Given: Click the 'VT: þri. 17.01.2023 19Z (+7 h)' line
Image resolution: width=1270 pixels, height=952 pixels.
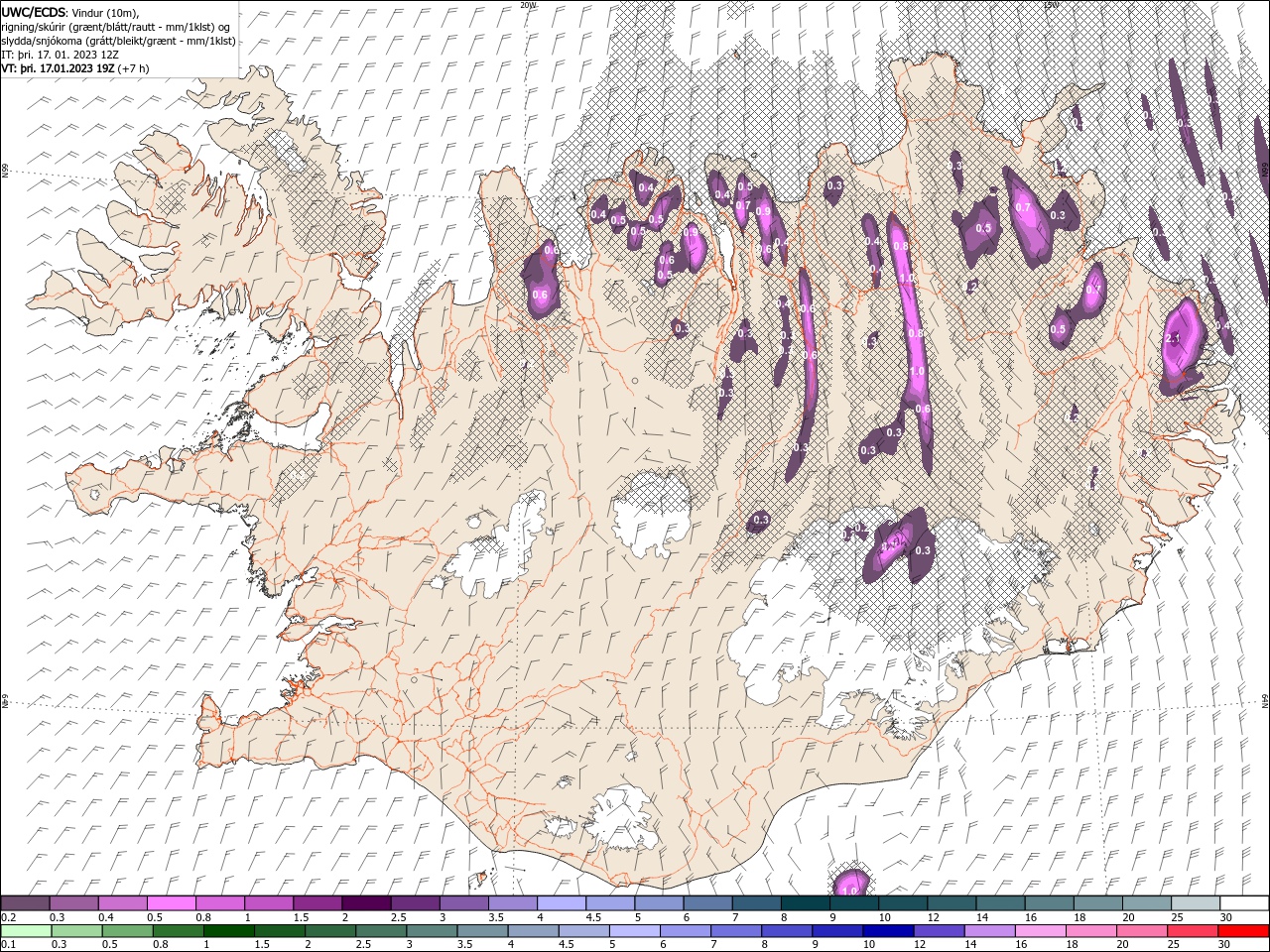Looking at the screenshot, I should (75, 68).
